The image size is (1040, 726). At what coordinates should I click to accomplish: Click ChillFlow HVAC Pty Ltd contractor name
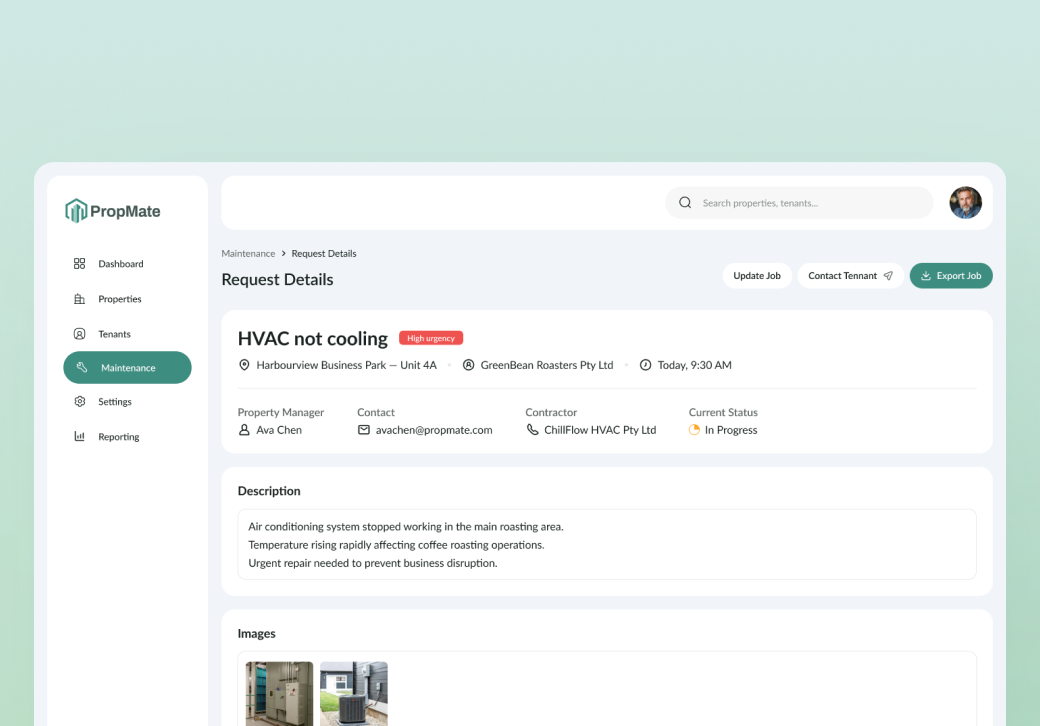[x=600, y=430]
